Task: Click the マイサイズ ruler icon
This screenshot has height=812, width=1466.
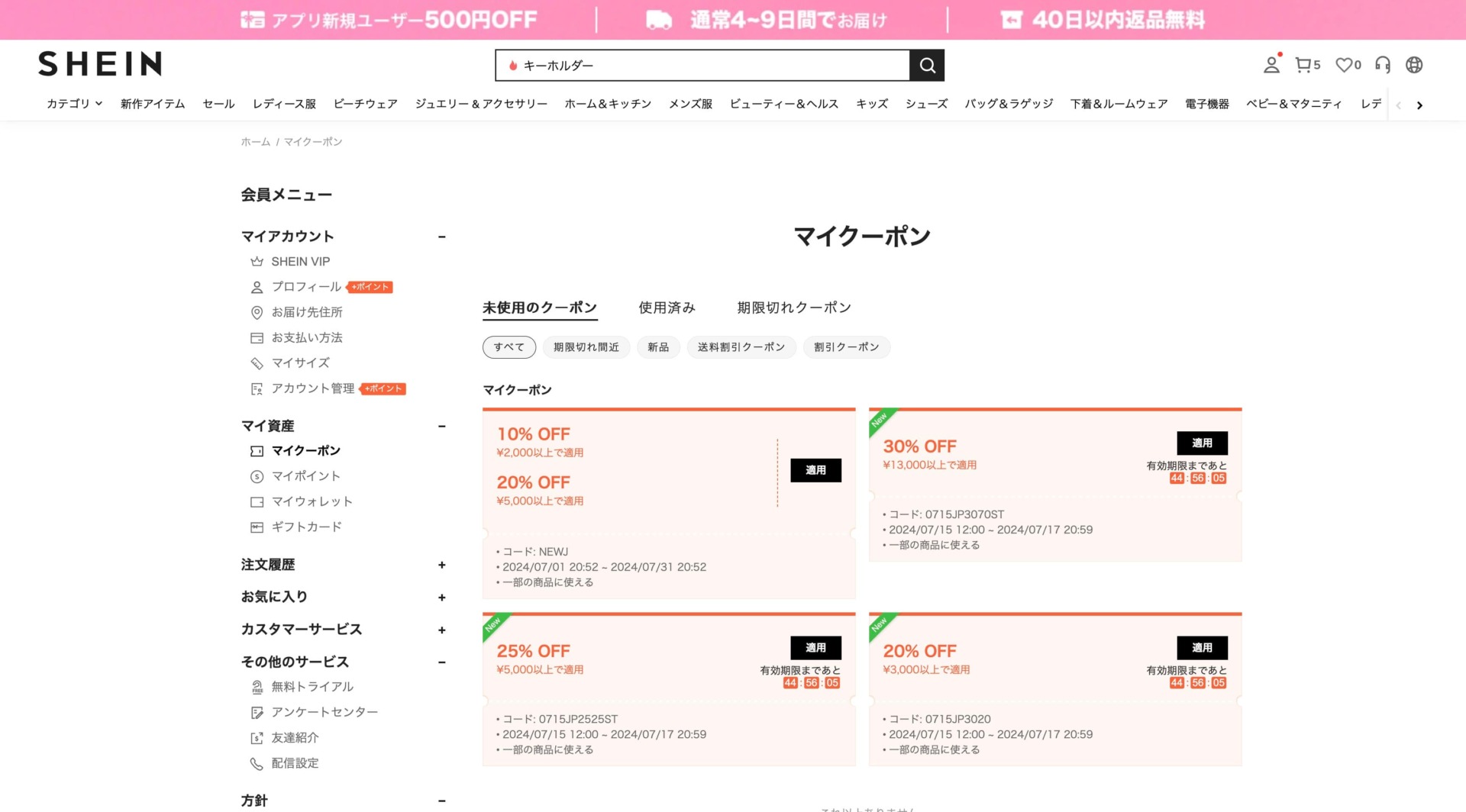Action: pyautogui.click(x=257, y=363)
